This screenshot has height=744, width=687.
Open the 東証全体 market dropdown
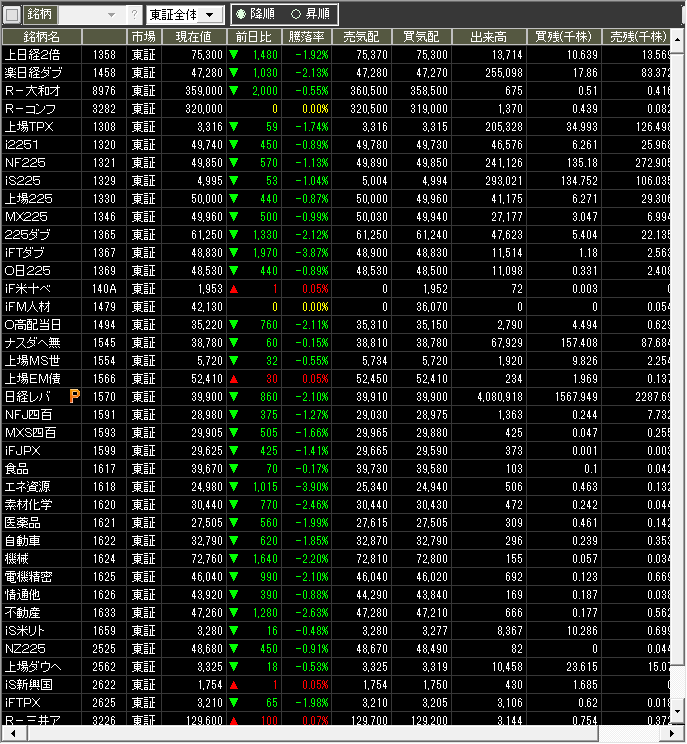pos(184,15)
